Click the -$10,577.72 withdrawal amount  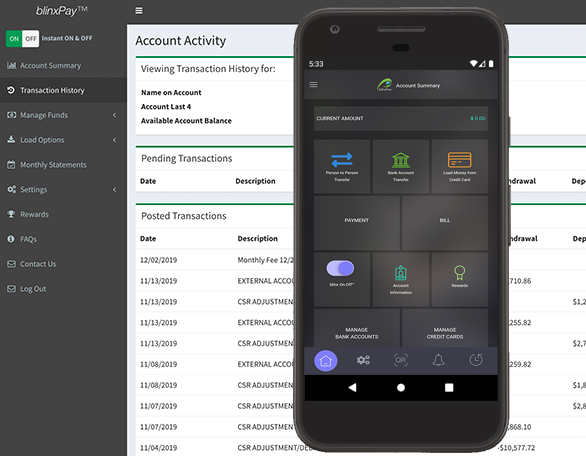(x=516, y=448)
